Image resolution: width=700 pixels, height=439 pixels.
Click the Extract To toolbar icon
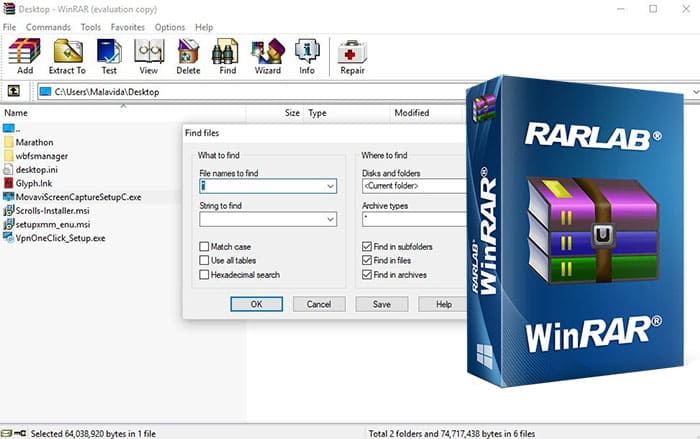[x=68, y=51]
